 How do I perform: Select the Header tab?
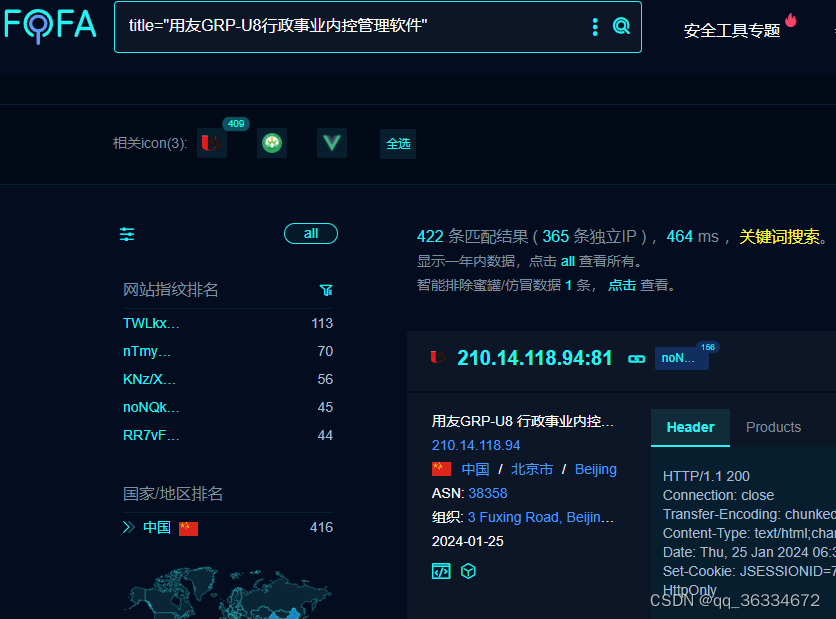point(690,427)
